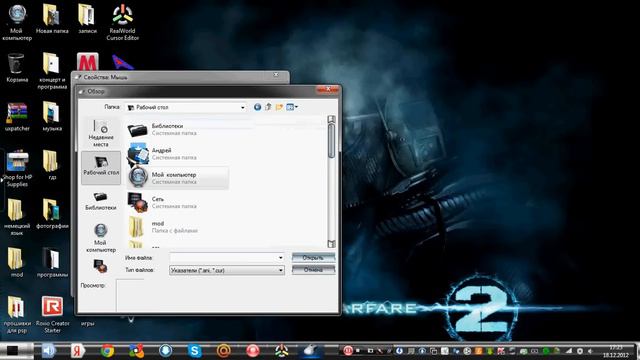
Task: Click the Отмена button
Action: pyautogui.click(x=313, y=270)
